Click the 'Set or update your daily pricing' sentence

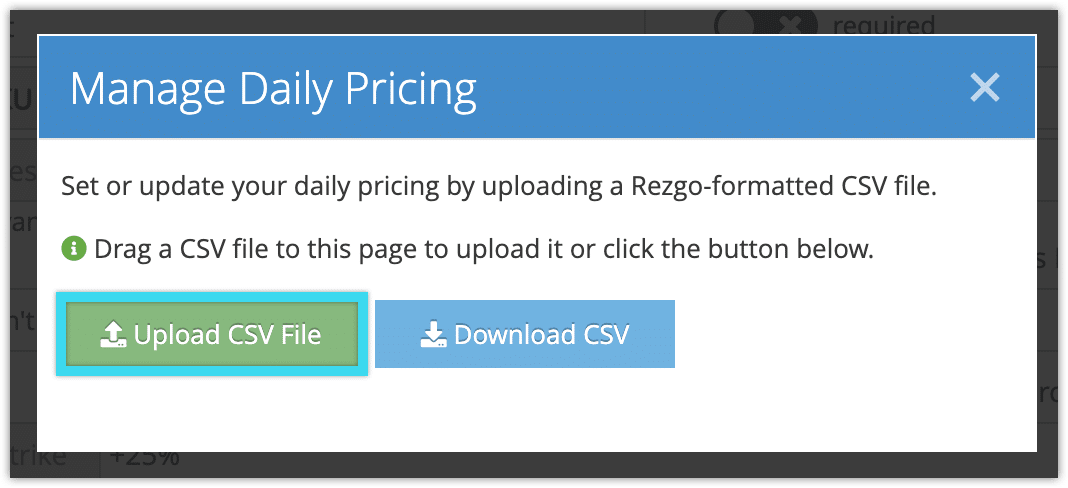click(499, 186)
